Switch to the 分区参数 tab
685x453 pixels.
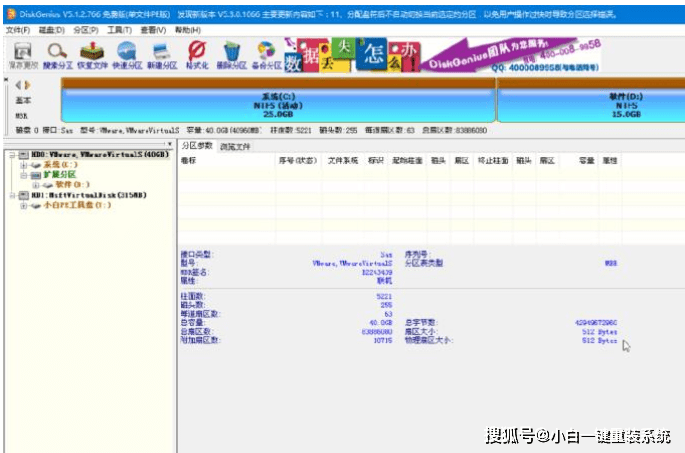pyautogui.click(x=197, y=145)
